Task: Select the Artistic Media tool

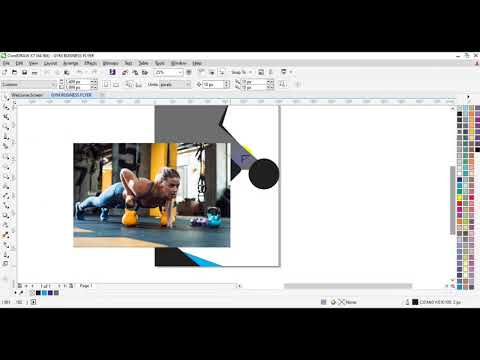Action: [x=6, y=146]
